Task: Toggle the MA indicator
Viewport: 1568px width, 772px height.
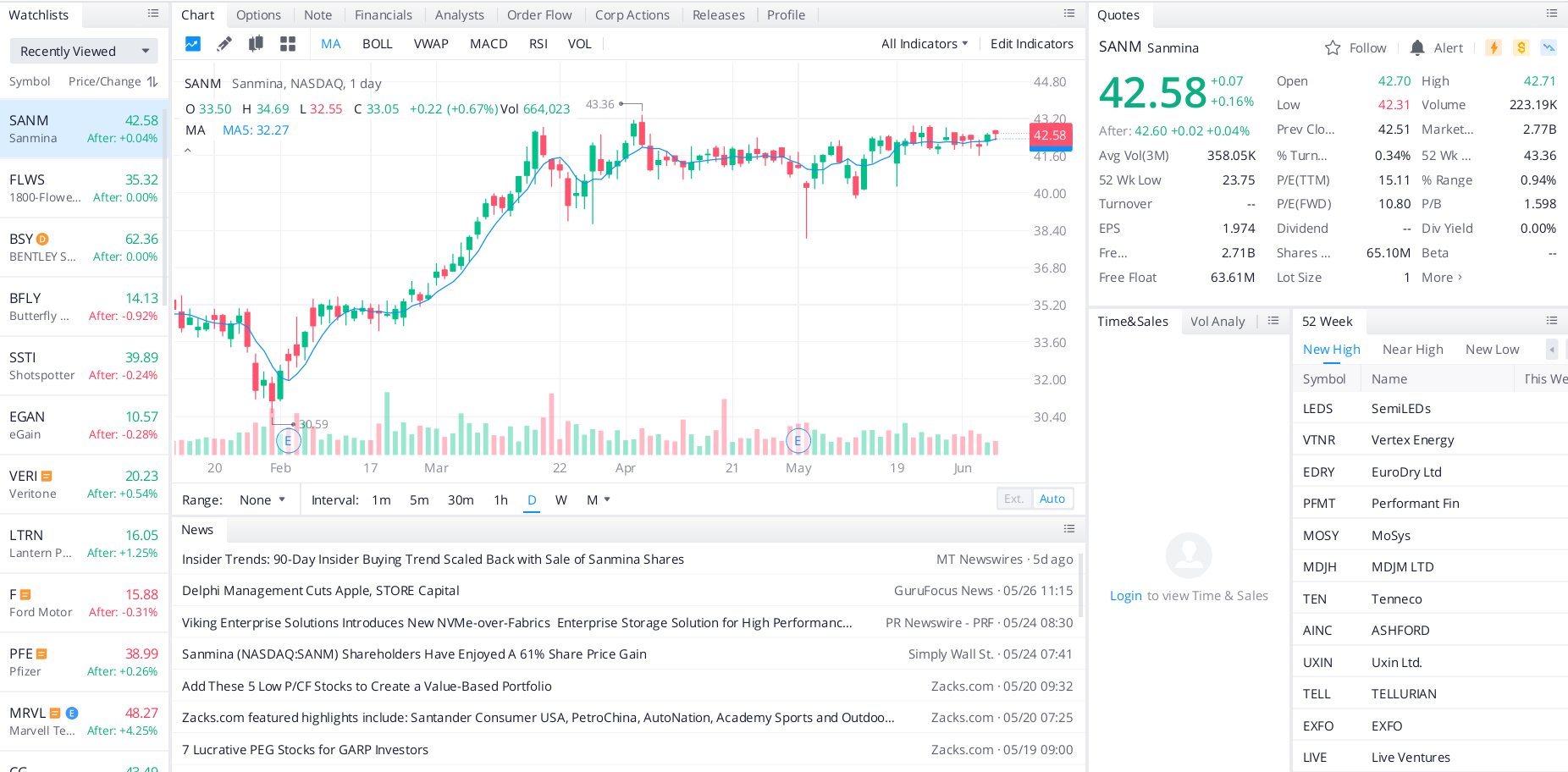Action: click(330, 44)
